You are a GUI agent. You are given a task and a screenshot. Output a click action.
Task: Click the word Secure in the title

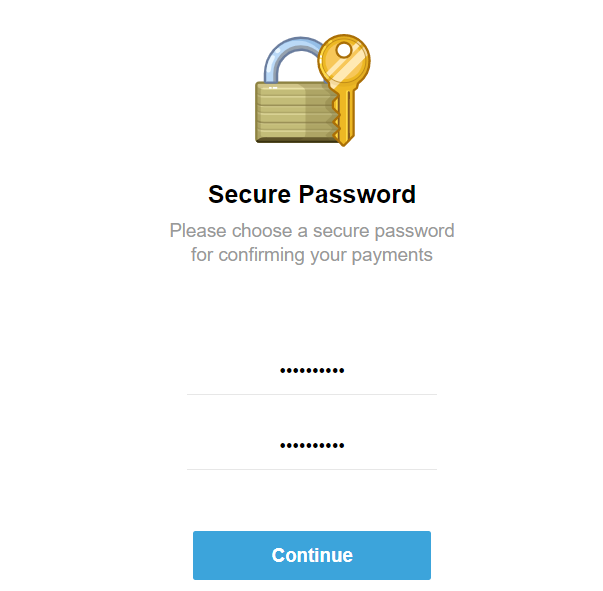click(249, 194)
